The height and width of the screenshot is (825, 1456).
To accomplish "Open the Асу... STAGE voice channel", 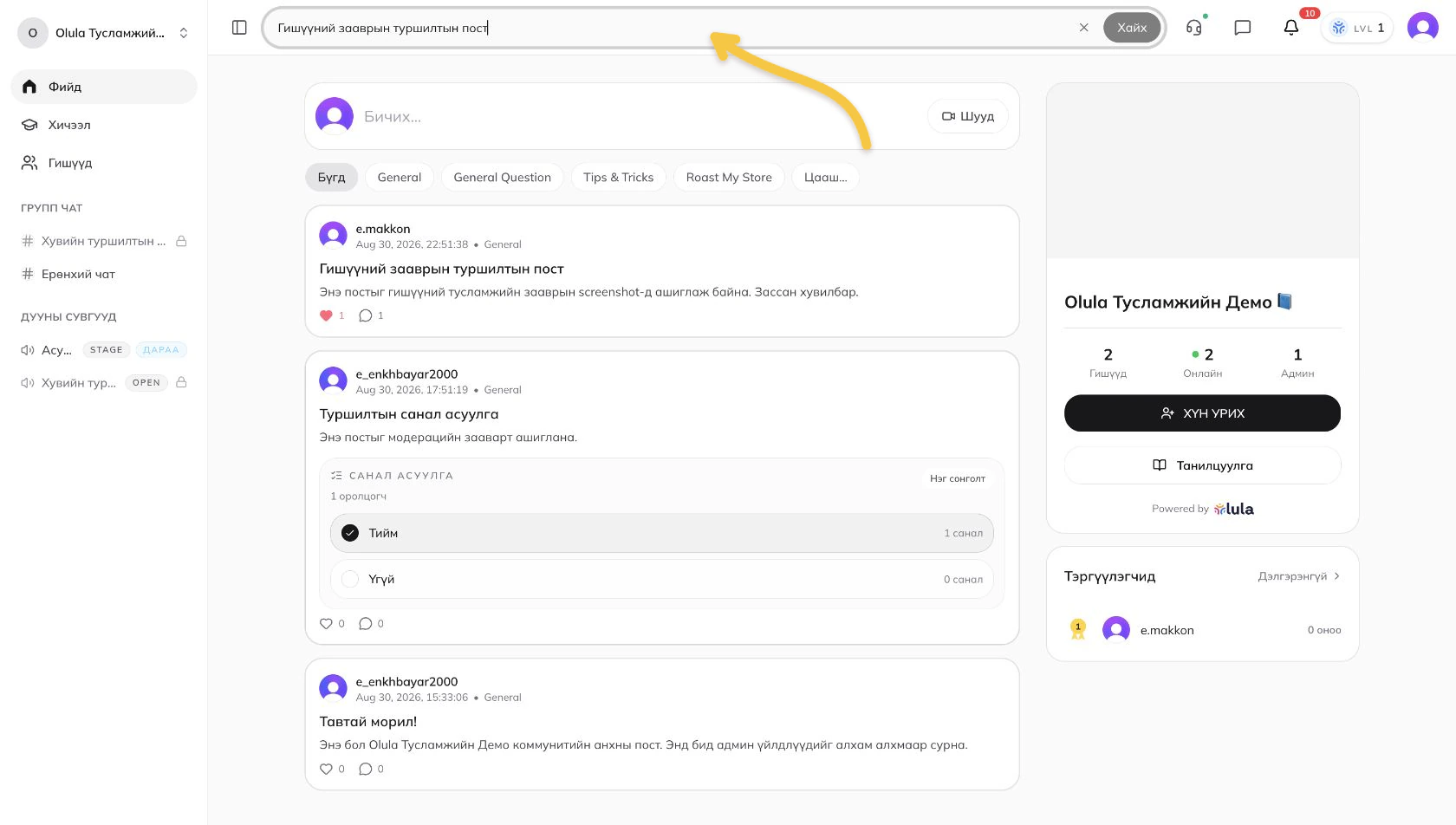I will 104,350.
